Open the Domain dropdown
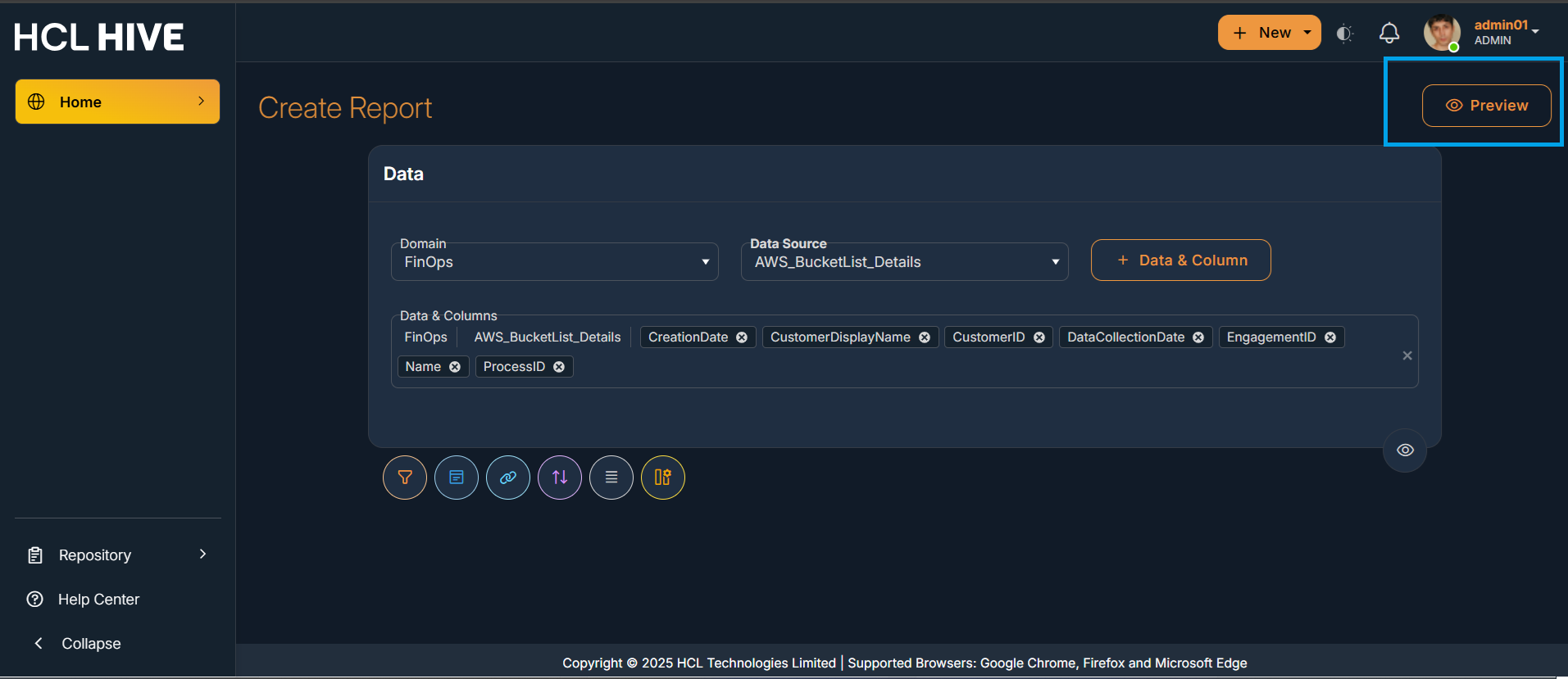1568x679 pixels. point(555,262)
